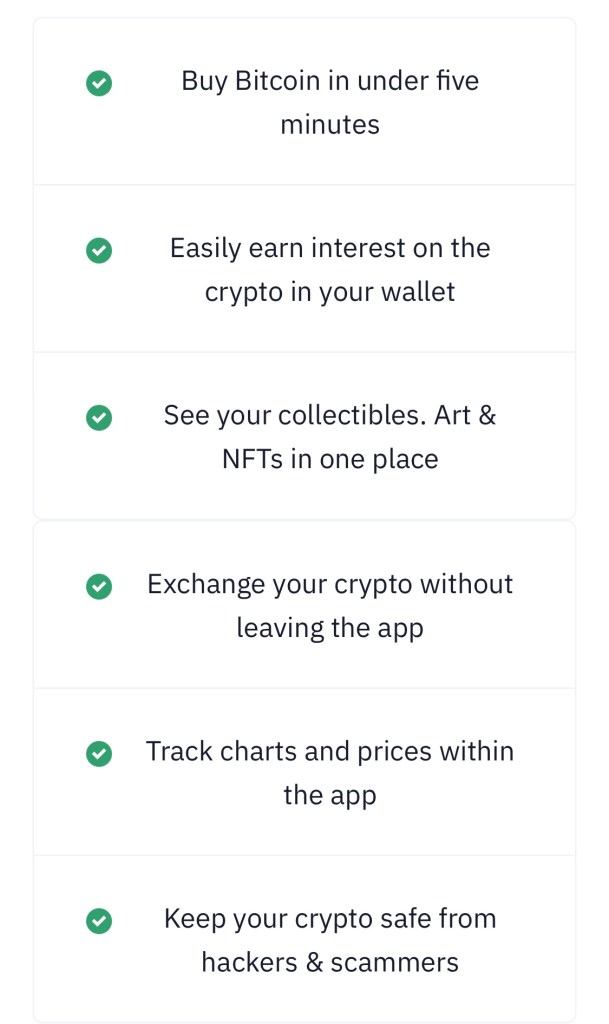Viewport: 609px width, 1024px height.
Task: Click 'Track charts and prices within the app'
Action: click(x=330, y=772)
